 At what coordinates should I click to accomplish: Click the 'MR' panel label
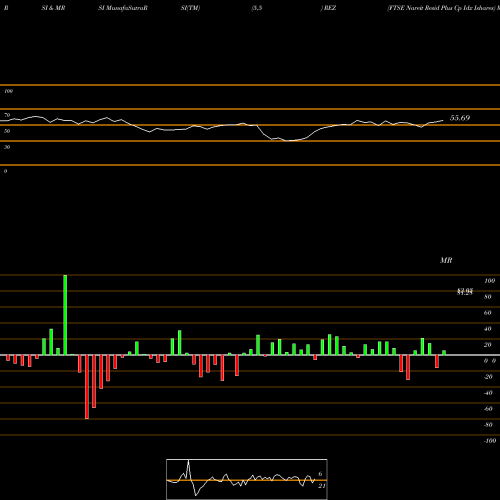coord(446,260)
